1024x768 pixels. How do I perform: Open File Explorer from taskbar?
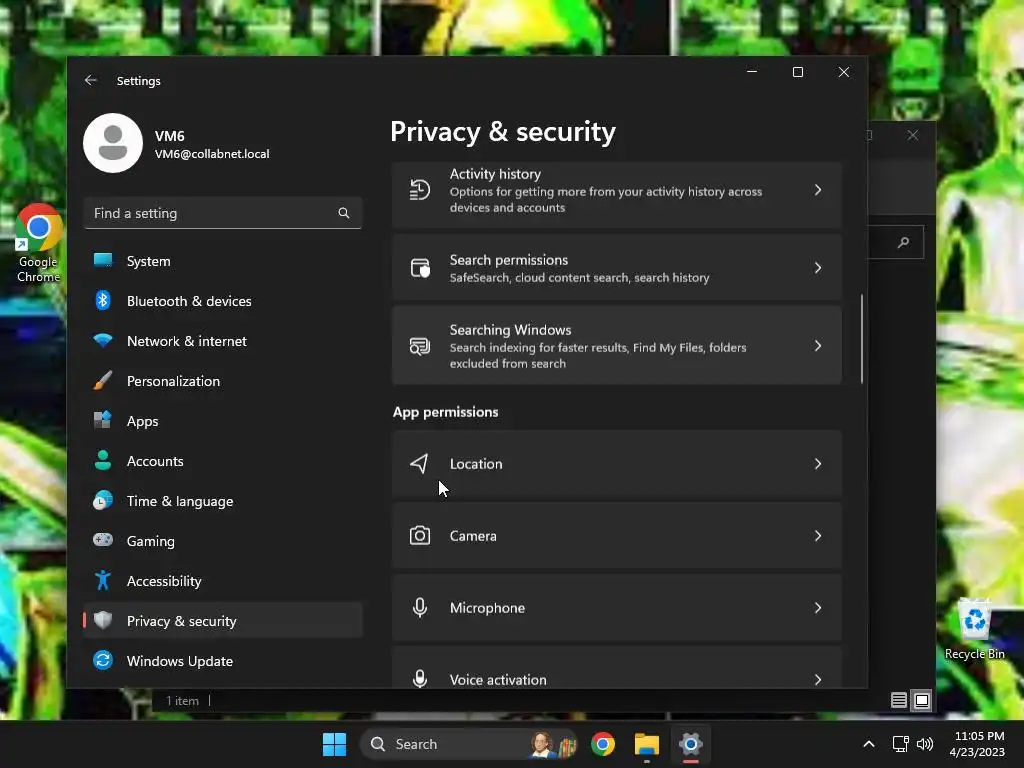point(647,744)
